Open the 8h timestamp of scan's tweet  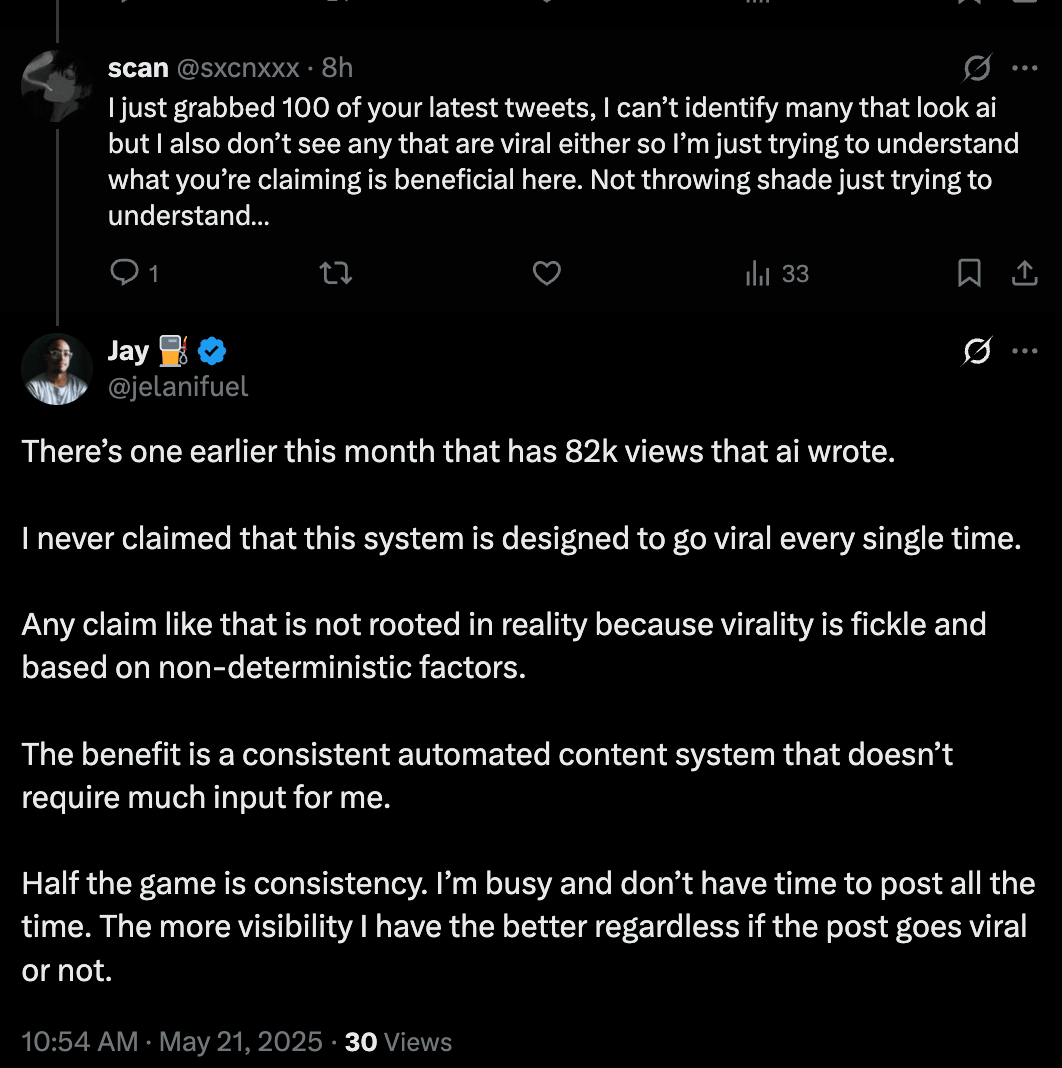pos(337,67)
